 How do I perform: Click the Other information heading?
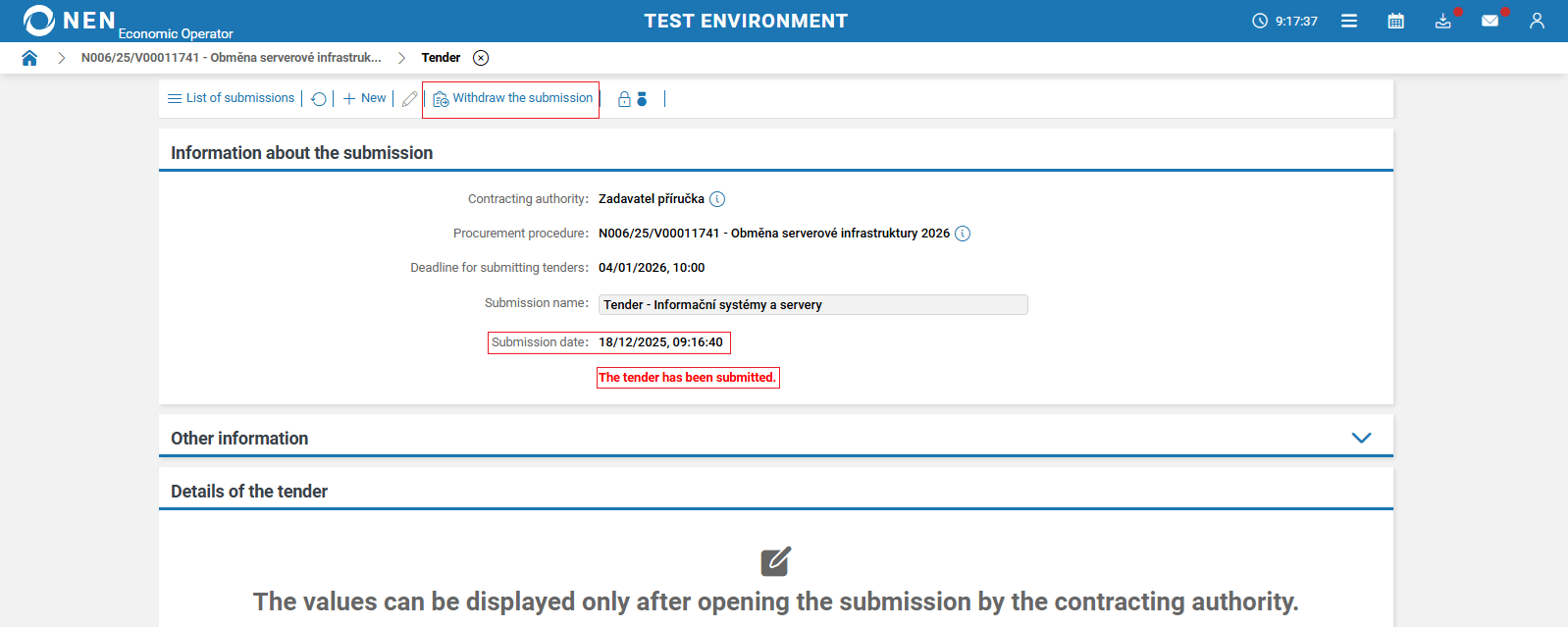[239, 439]
